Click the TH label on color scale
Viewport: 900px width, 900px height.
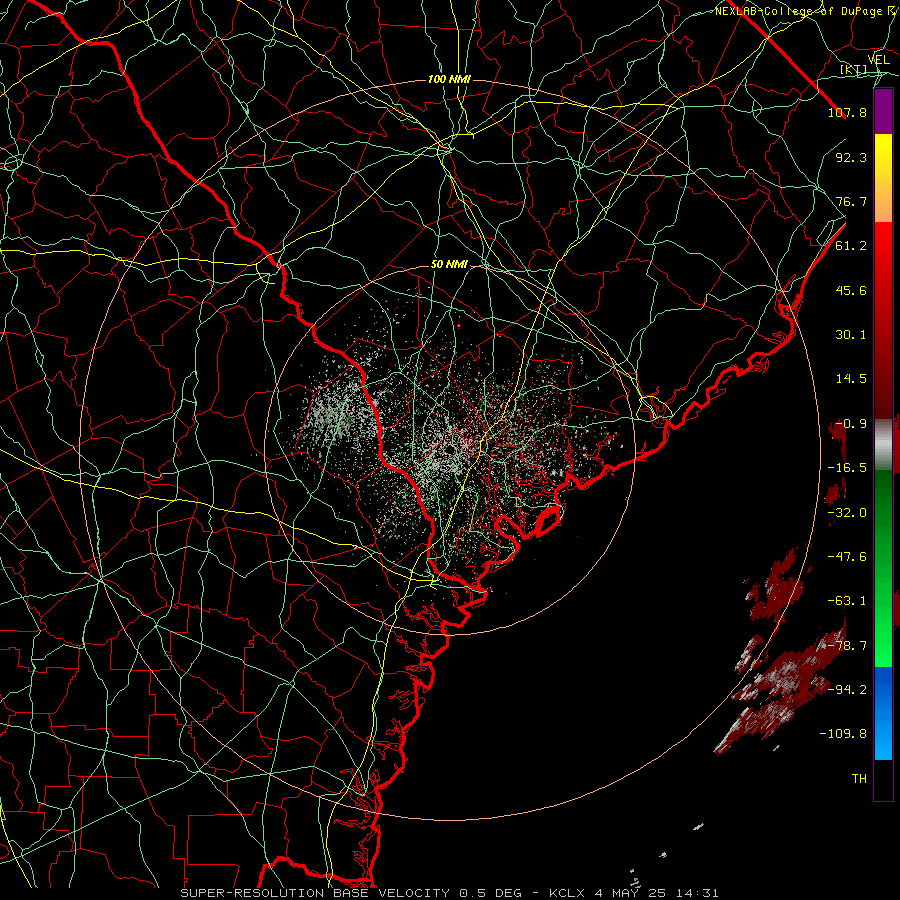(x=859, y=779)
